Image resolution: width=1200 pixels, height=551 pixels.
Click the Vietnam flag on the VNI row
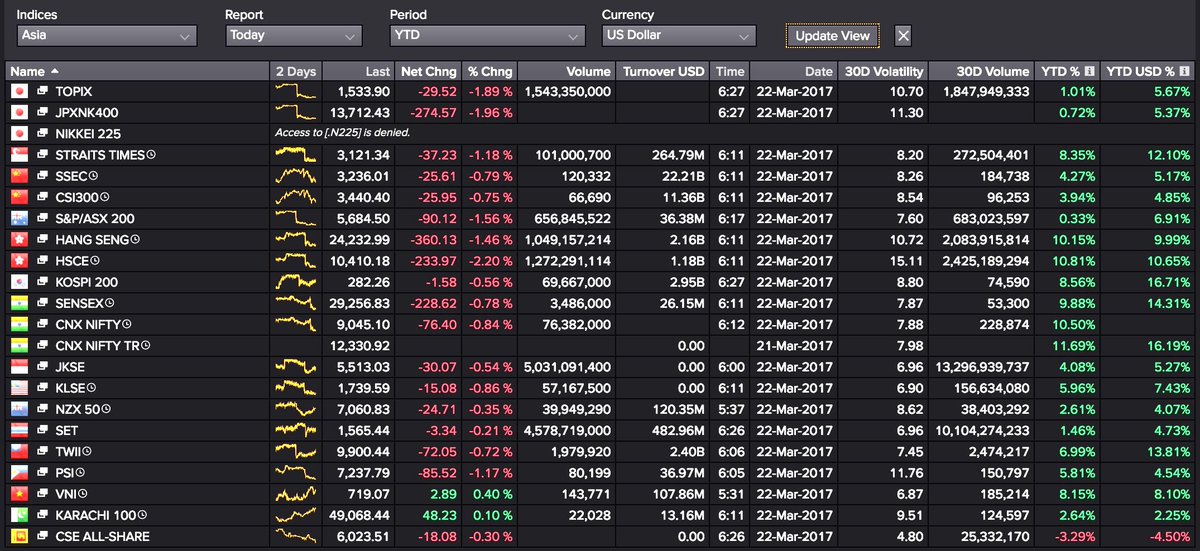pos(18,494)
